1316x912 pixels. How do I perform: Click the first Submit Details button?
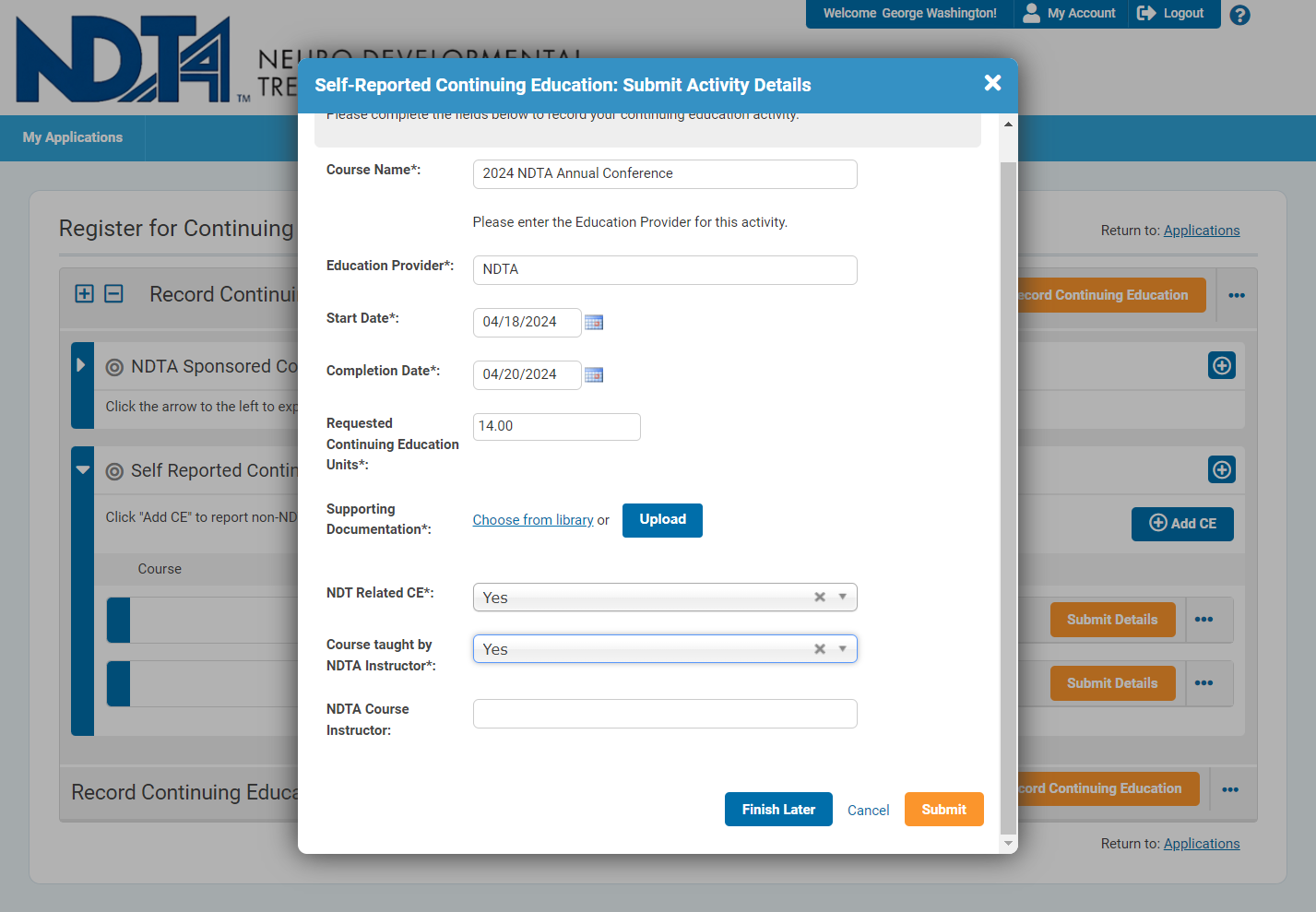point(1112,620)
